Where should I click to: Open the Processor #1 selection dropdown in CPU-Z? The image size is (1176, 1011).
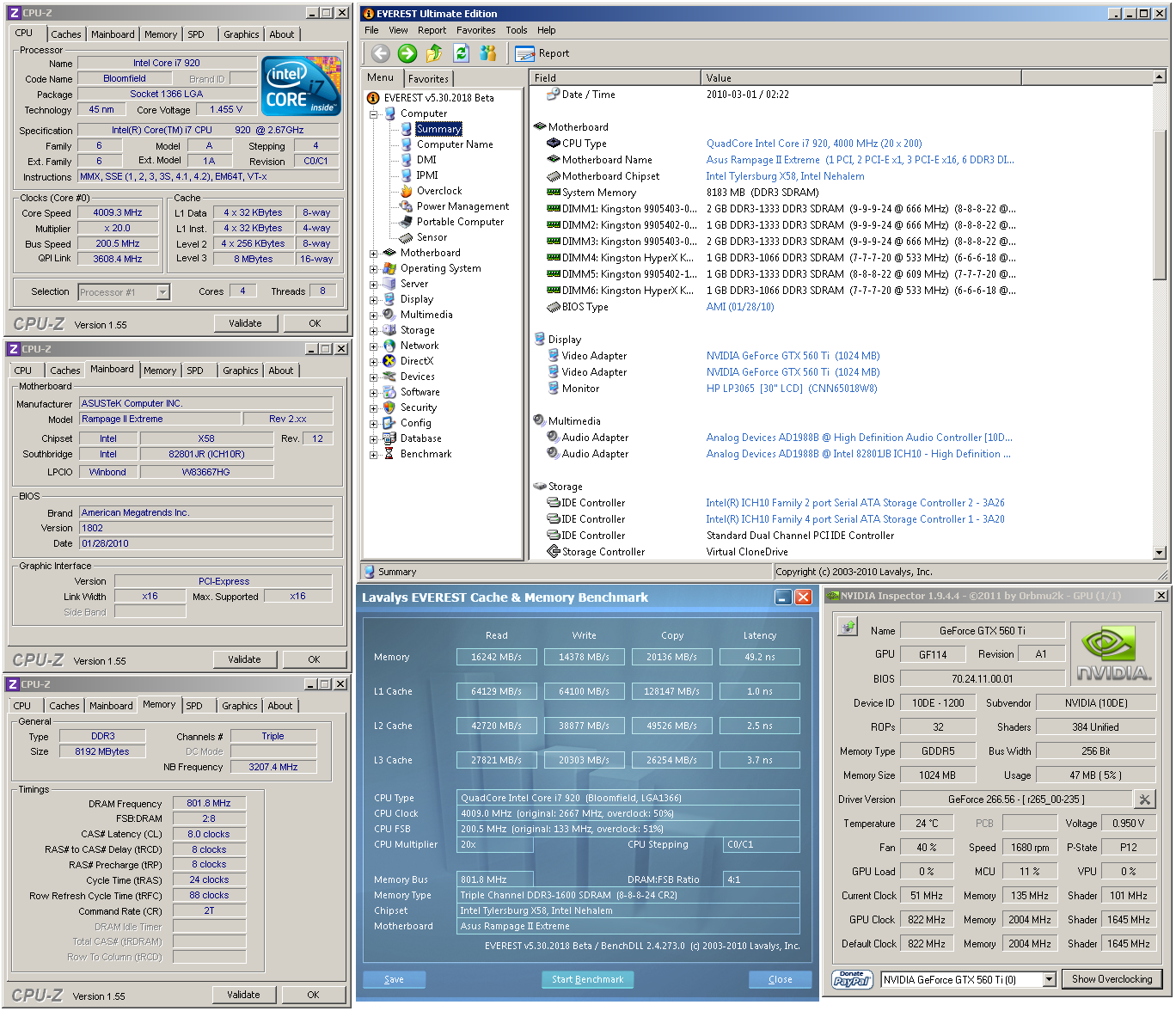tap(162, 292)
